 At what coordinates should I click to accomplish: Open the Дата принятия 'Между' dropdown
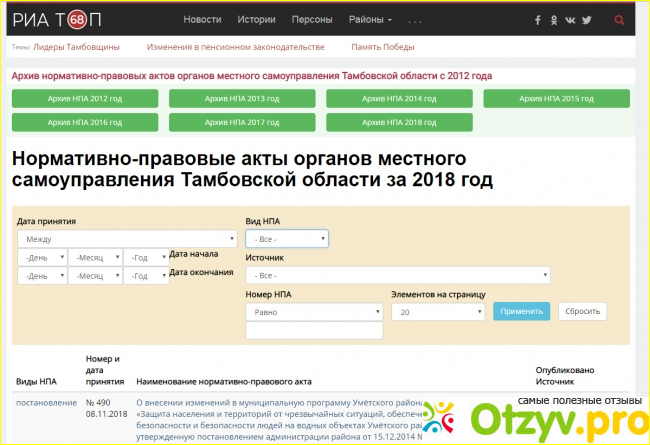127,239
